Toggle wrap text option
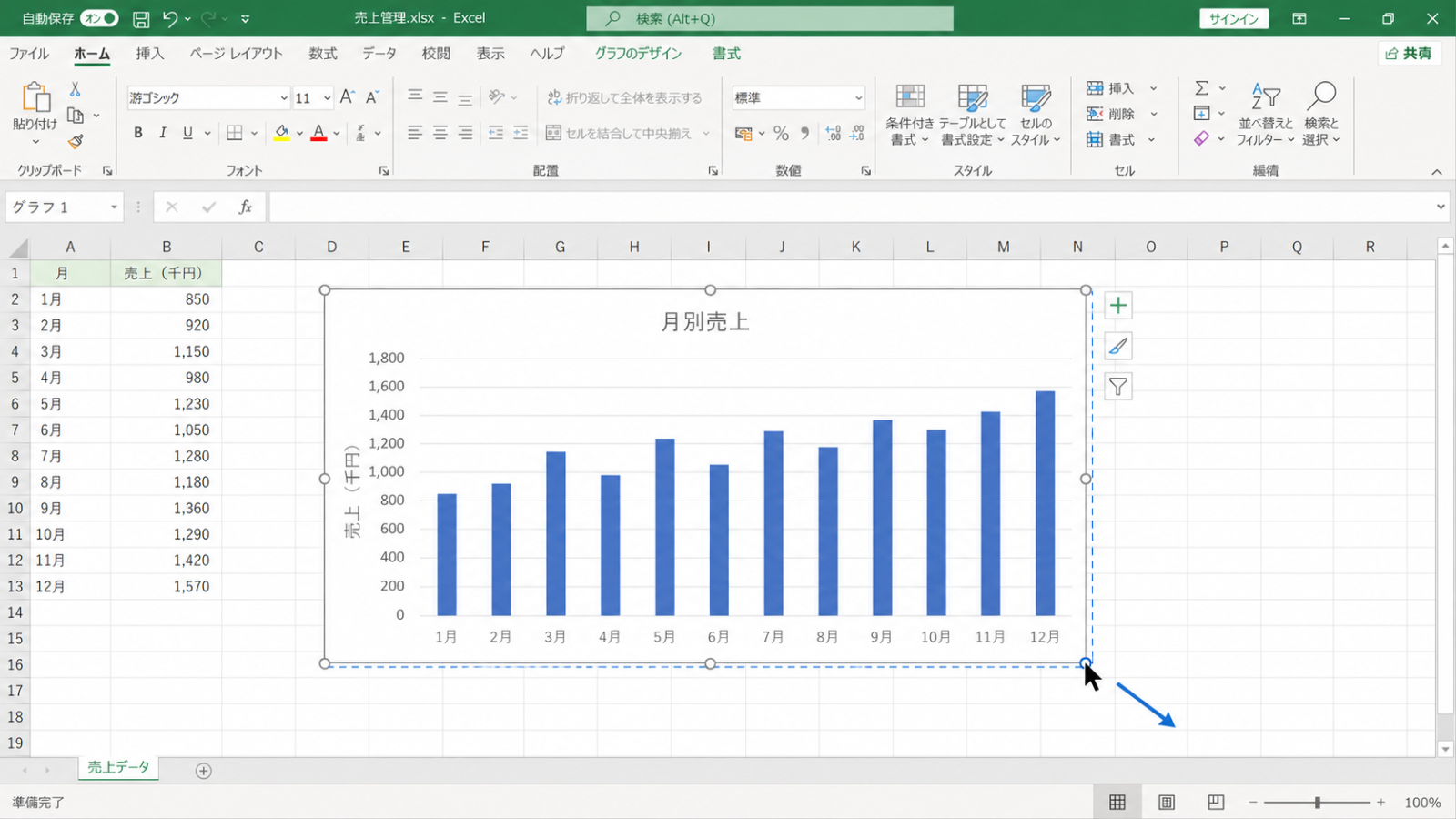 624,97
